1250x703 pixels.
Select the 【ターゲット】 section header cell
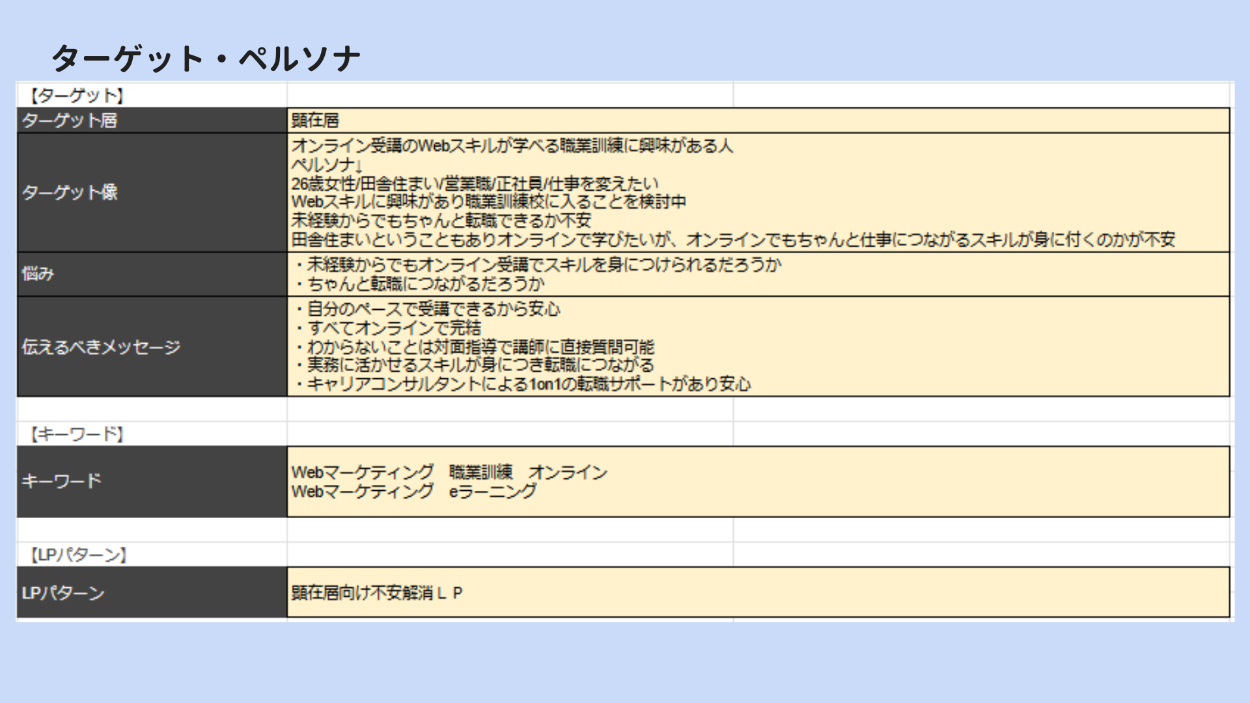click(x=76, y=96)
